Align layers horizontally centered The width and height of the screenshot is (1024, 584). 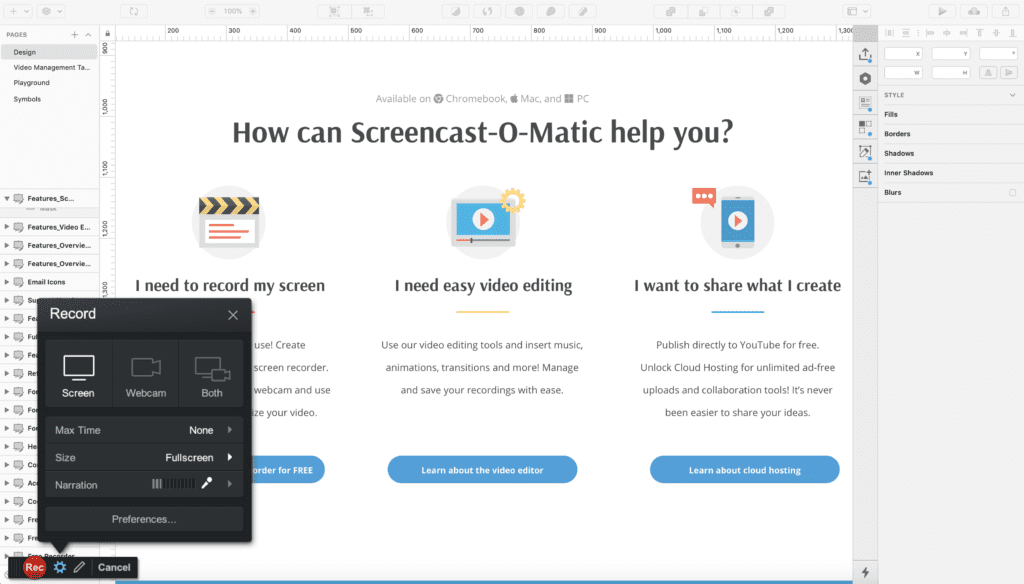point(946,33)
